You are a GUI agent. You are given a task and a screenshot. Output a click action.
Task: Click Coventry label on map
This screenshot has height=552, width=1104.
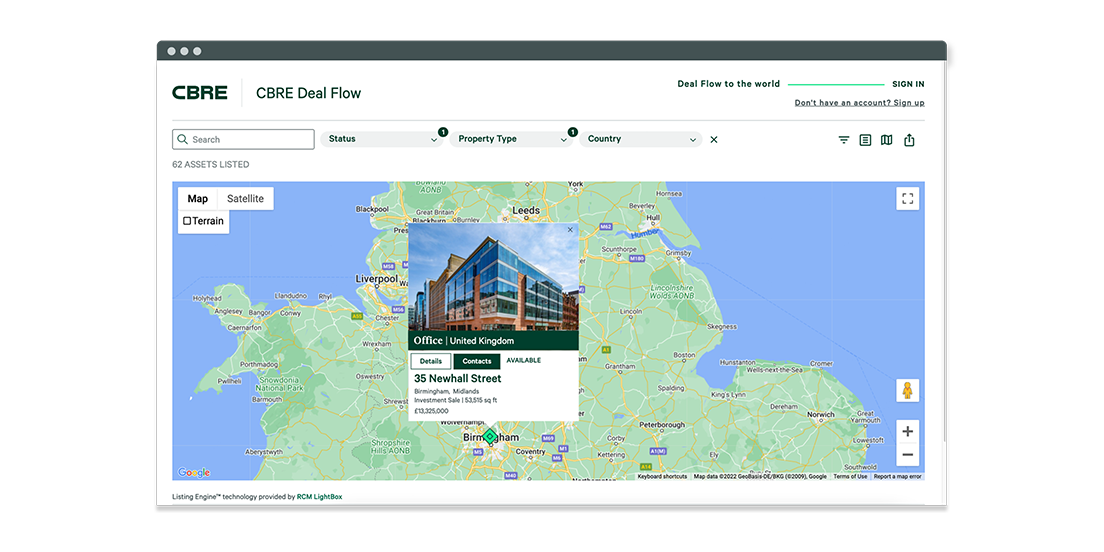(x=531, y=452)
